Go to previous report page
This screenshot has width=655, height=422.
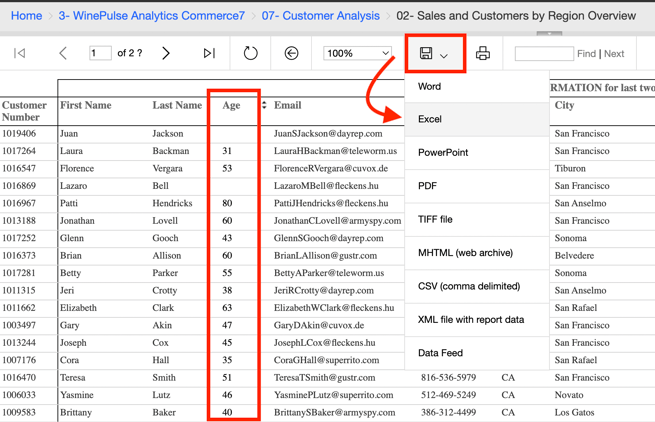click(x=63, y=53)
